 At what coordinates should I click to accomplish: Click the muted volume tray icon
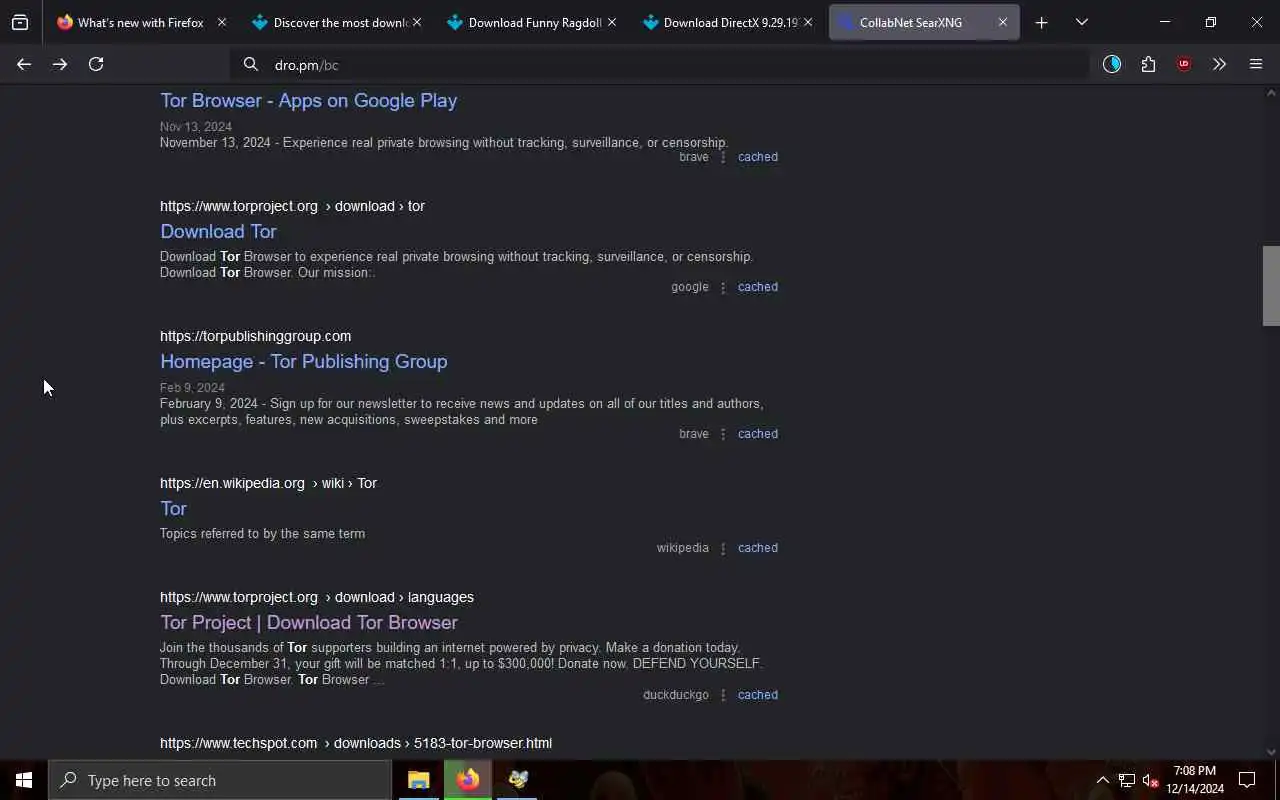point(1151,780)
